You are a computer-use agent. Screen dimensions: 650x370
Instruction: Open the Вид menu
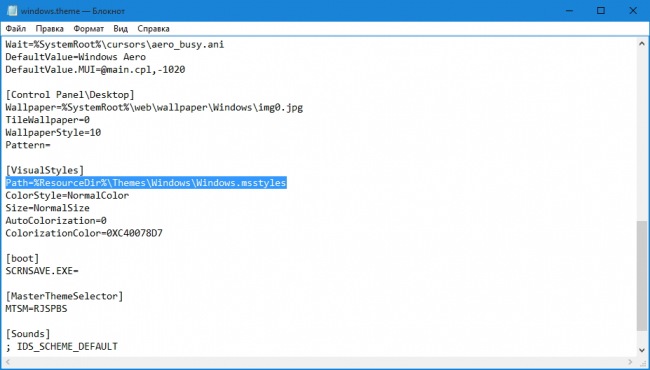(120, 29)
